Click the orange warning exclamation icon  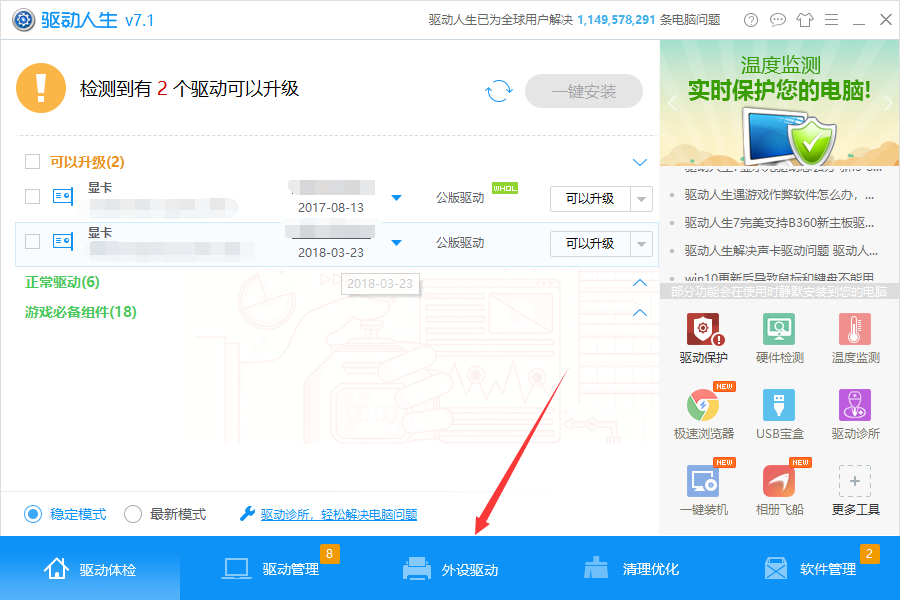coord(41,88)
